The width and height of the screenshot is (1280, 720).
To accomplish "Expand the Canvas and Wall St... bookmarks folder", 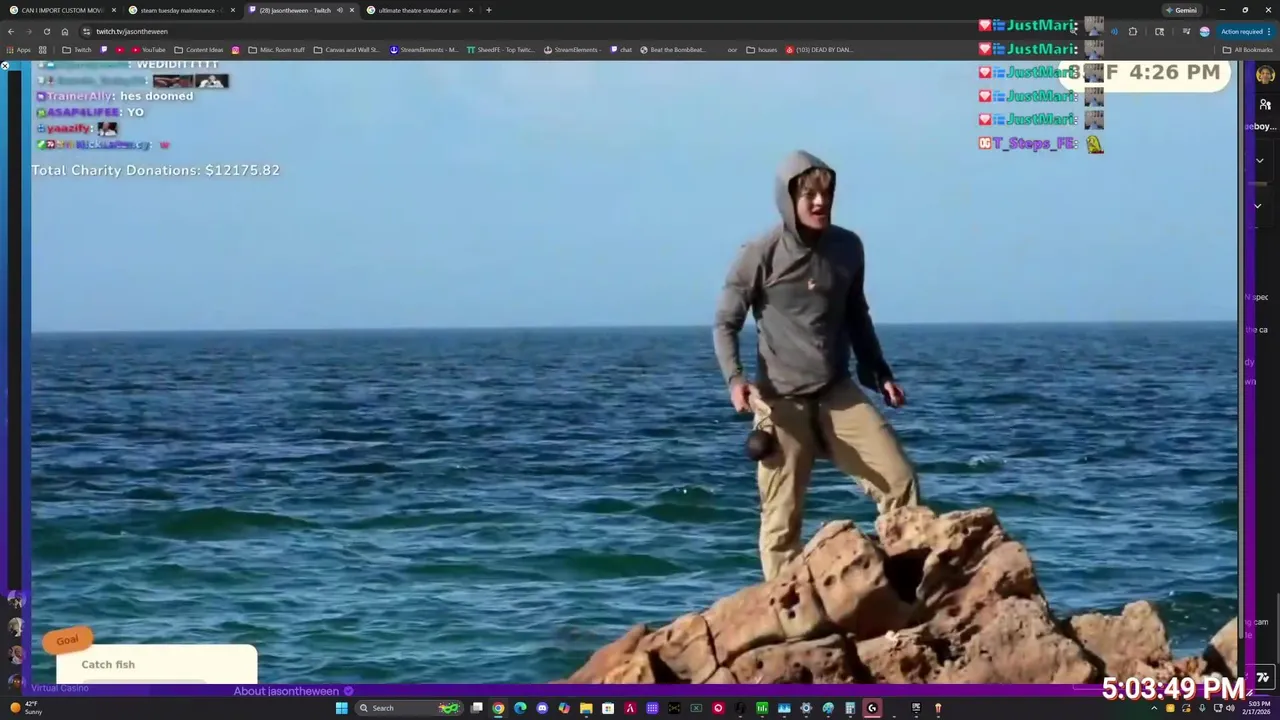I will [x=347, y=50].
